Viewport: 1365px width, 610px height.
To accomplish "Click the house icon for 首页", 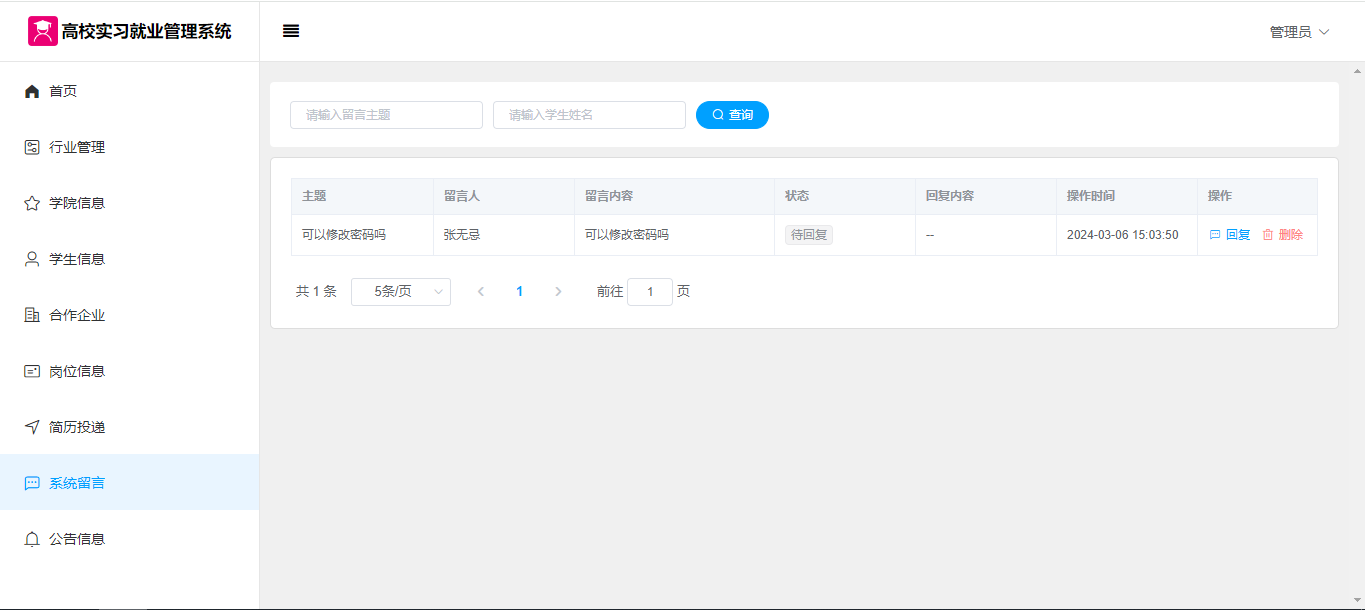I will [x=32, y=91].
